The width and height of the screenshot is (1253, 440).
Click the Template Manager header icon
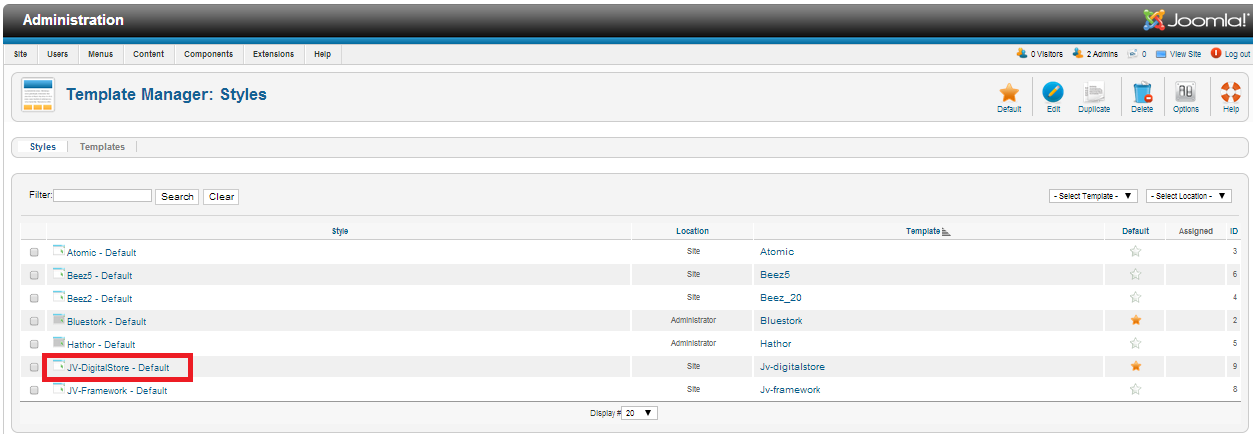click(38, 95)
